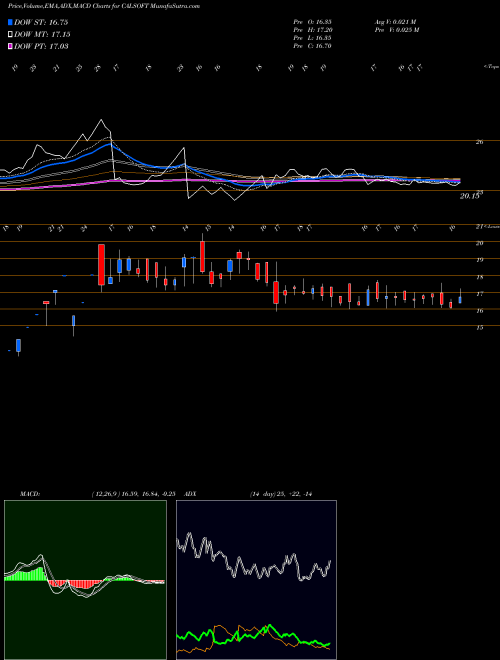Click the 20.15 price label on EMA chart
500x660 pixels.
(470, 196)
